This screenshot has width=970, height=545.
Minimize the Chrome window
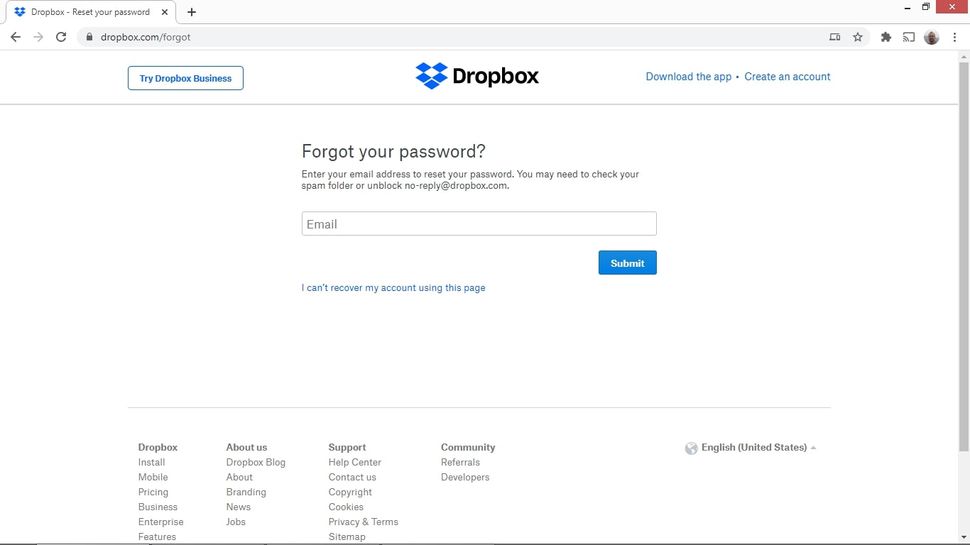click(907, 7)
